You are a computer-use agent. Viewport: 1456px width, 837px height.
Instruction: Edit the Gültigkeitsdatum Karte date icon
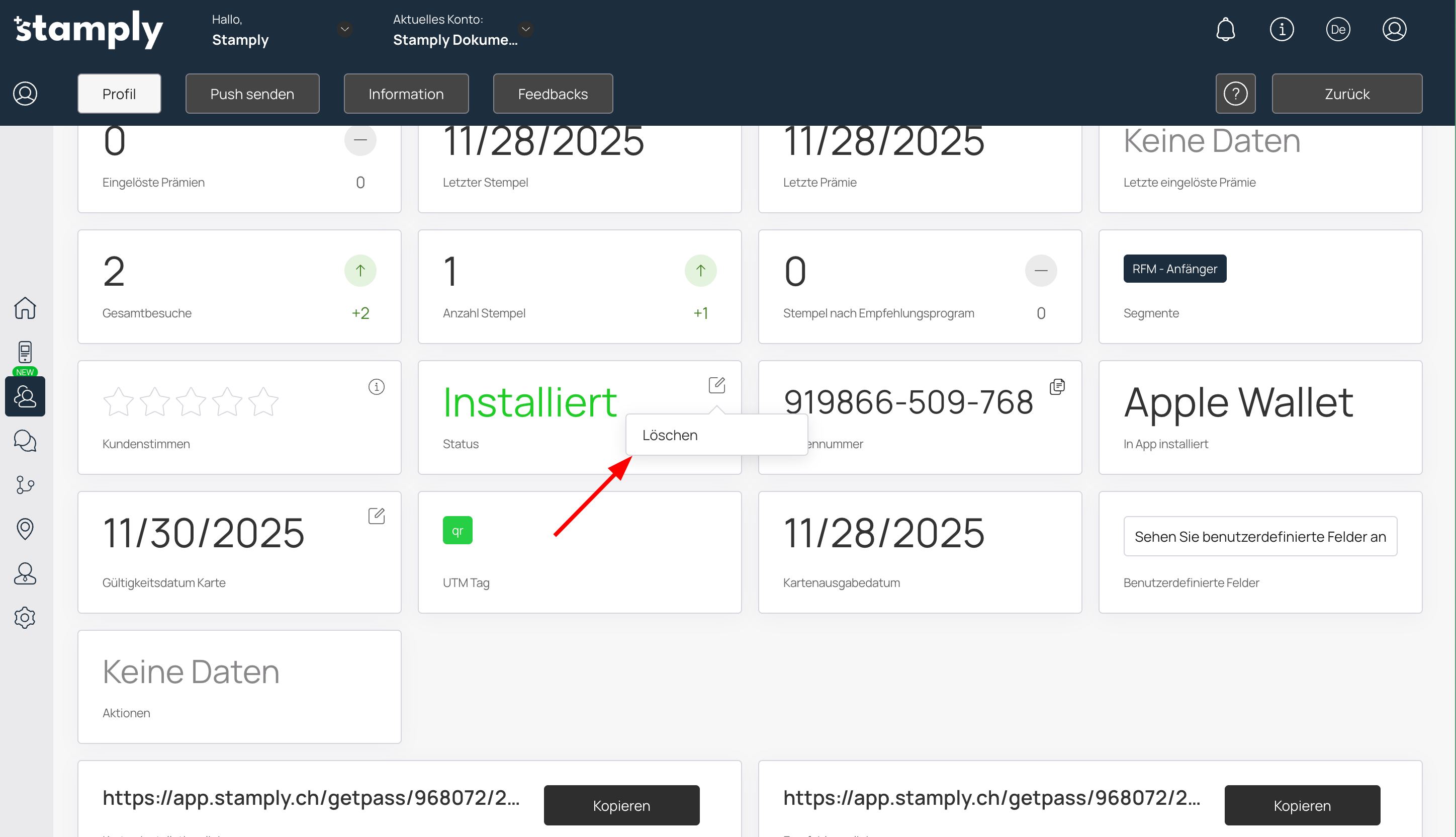[377, 516]
